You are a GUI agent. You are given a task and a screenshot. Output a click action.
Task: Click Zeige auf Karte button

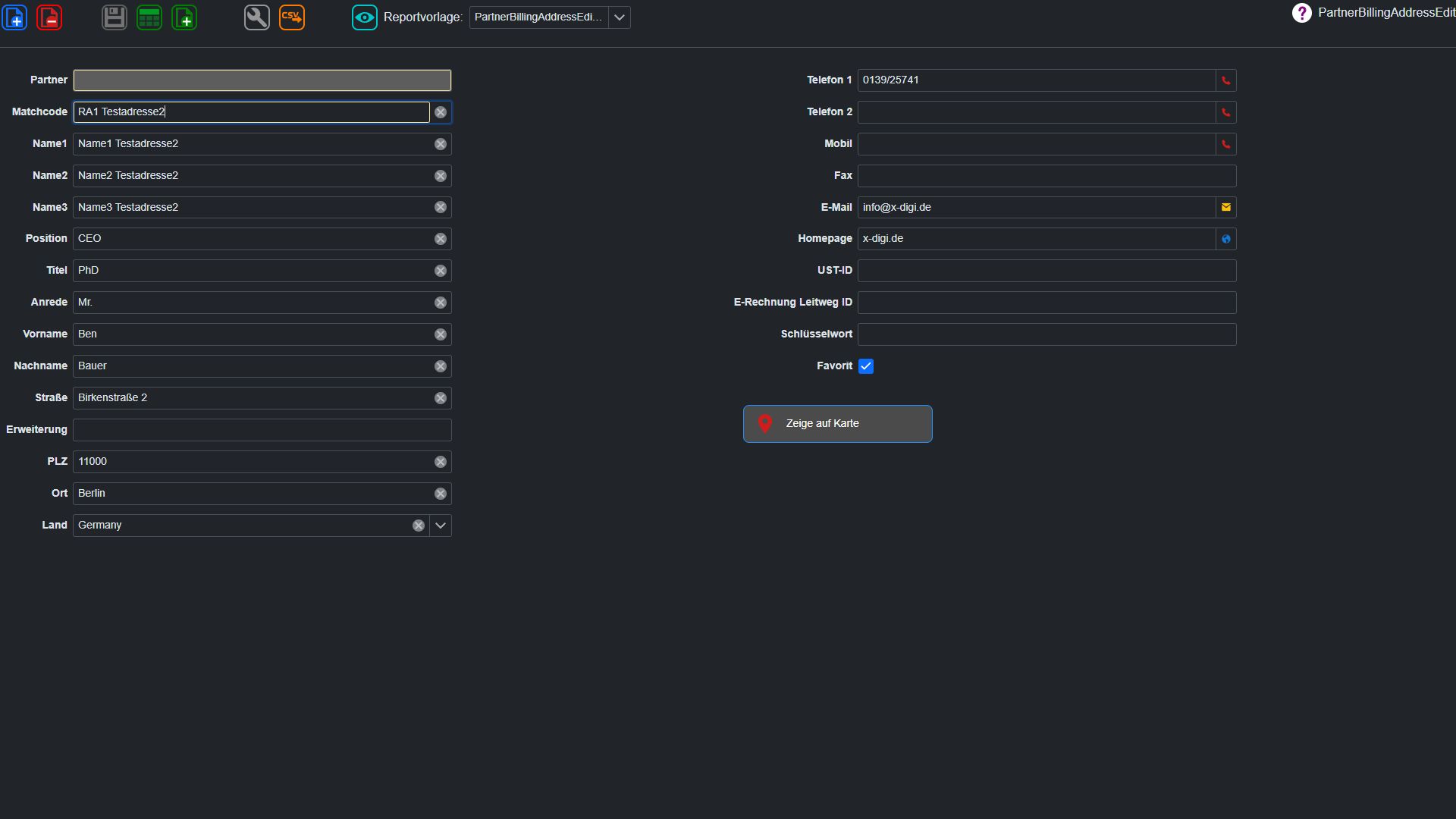pos(838,424)
